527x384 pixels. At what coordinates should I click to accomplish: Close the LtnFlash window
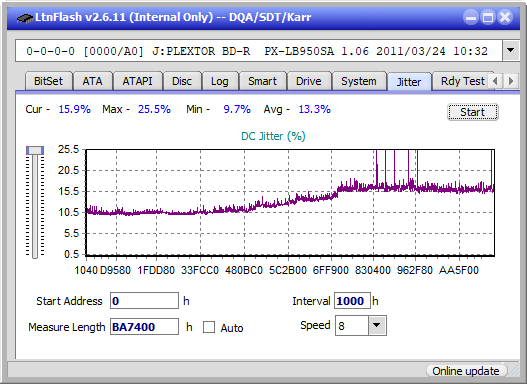tap(505, 17)
